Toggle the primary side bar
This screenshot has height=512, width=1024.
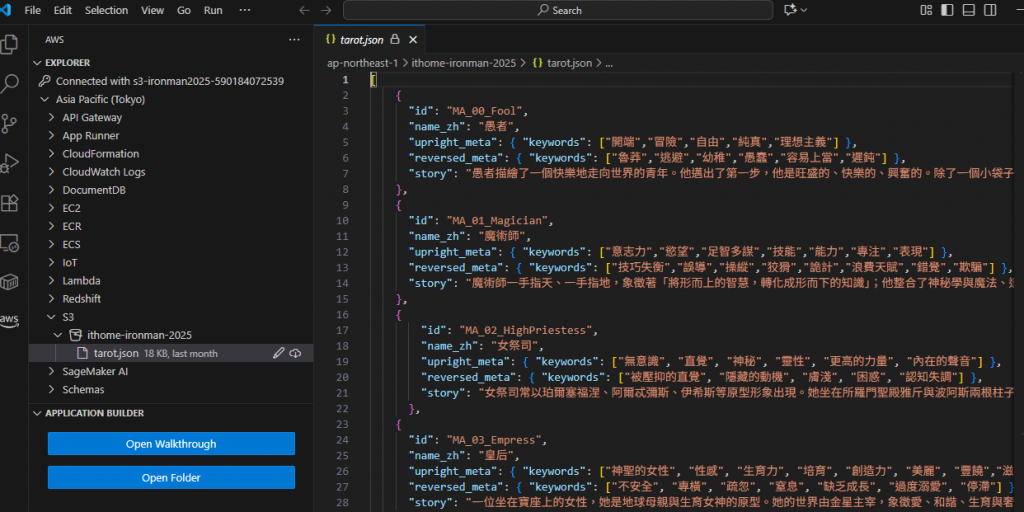point(947,10)
